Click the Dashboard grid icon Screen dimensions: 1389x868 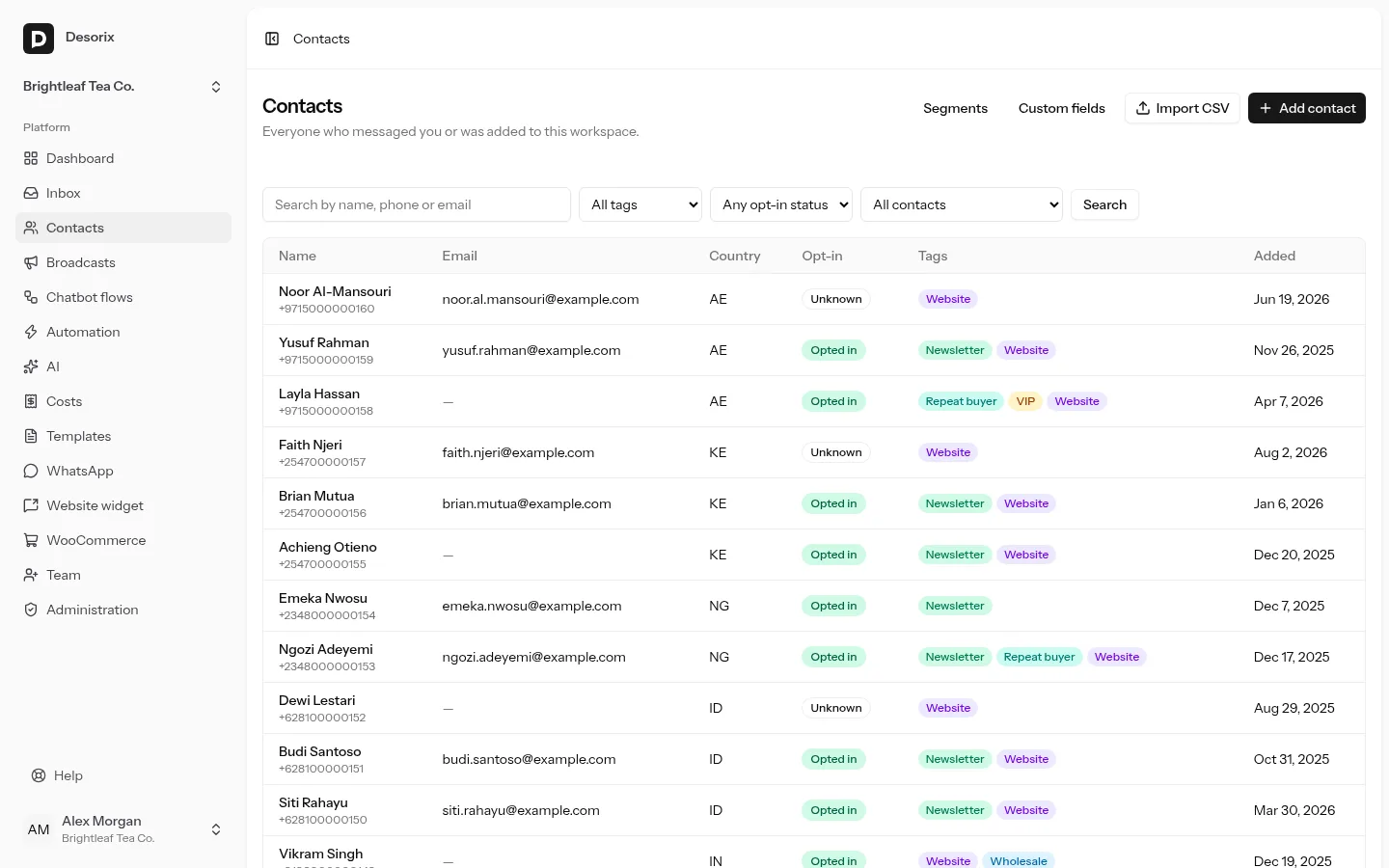tap(31, 158)
